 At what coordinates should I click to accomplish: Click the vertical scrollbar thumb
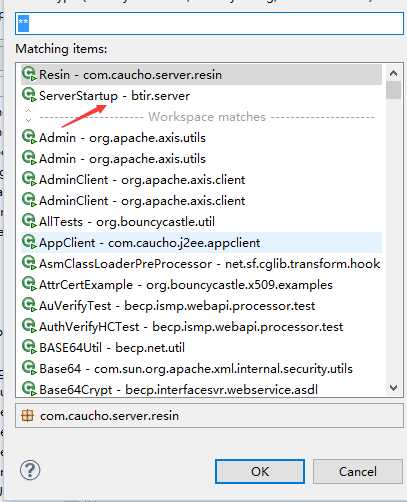click(393, 90)
